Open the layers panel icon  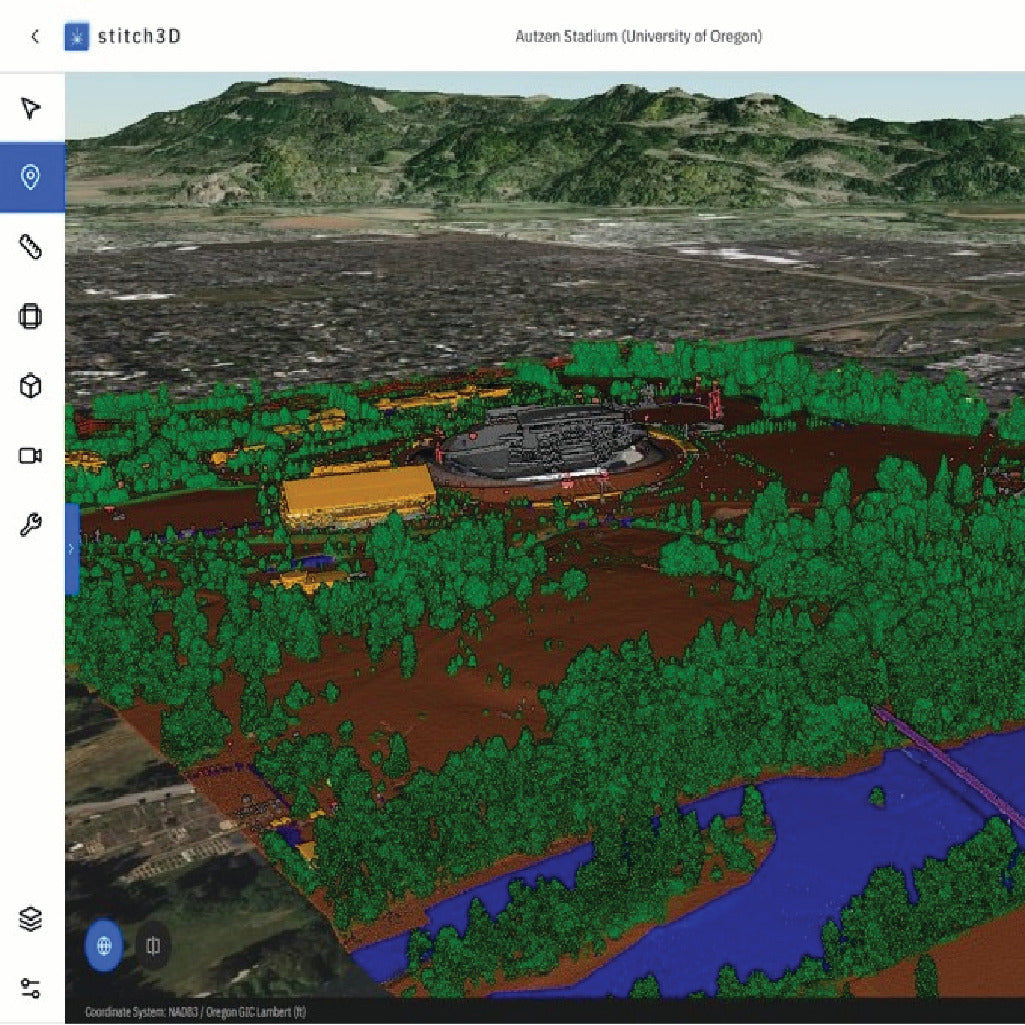[31, 919]
